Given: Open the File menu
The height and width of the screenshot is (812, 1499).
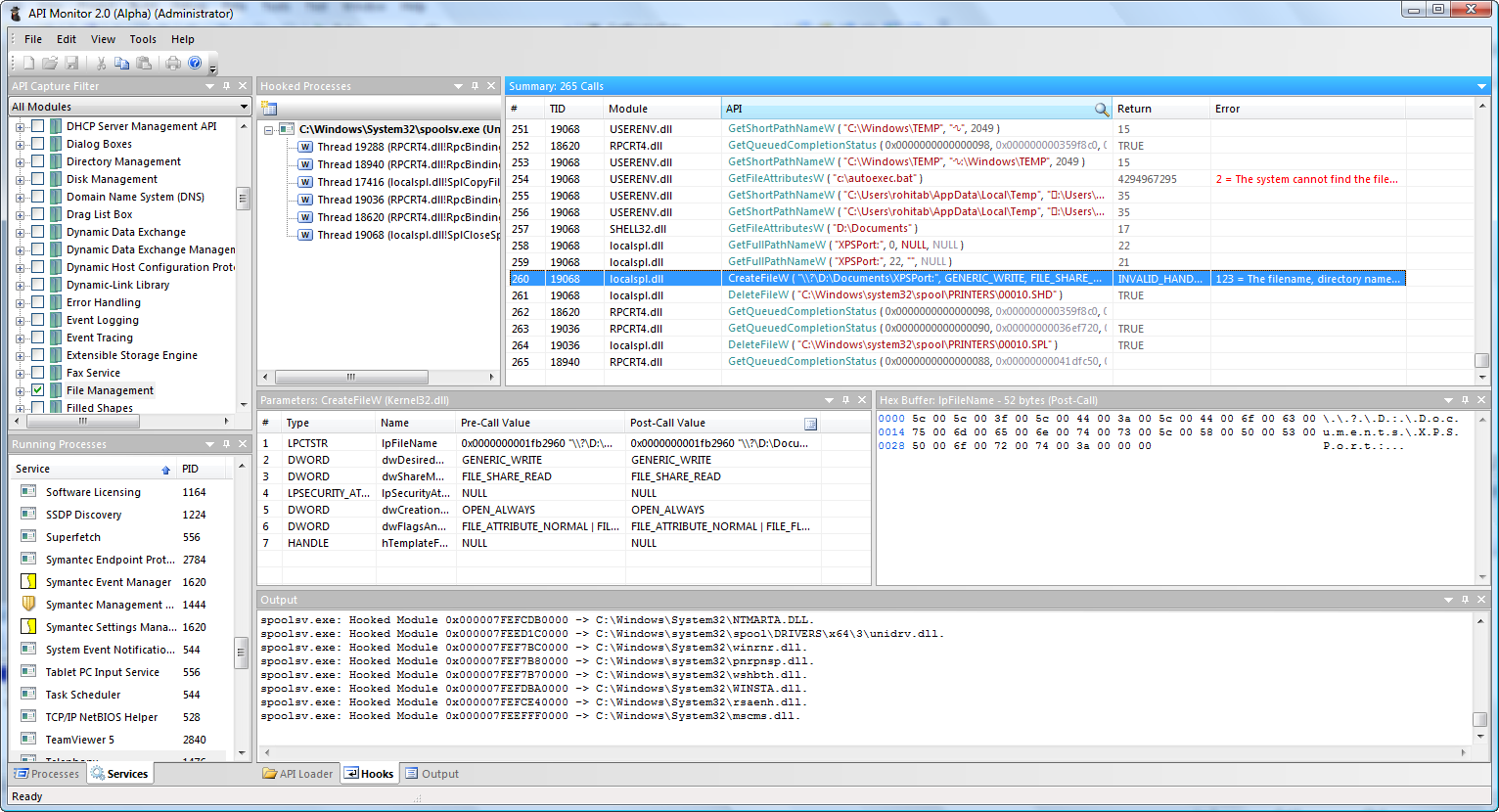Looking at the screenshot, I should pos(33,39).
